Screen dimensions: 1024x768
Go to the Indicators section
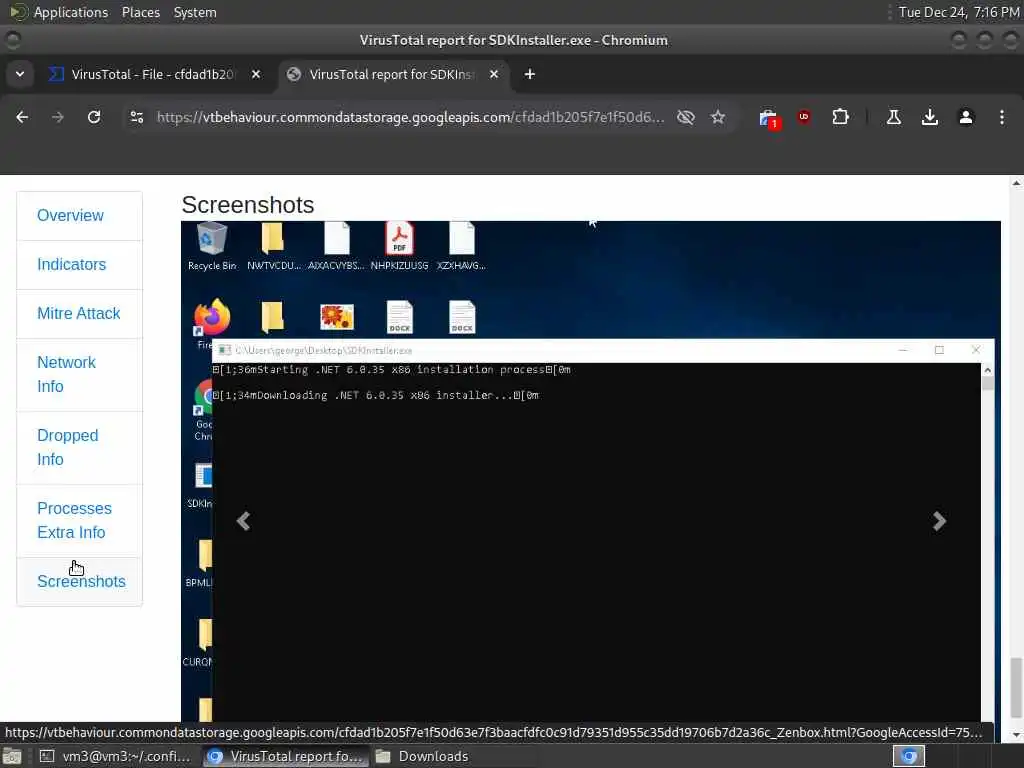(x=71, y=264)
